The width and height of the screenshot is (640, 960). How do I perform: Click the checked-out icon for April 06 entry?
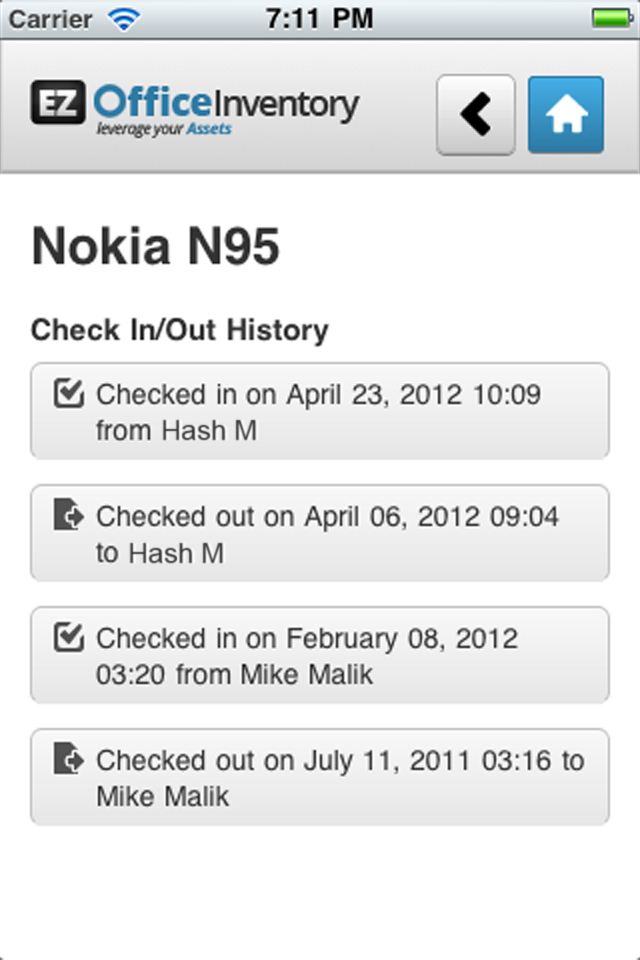click(x=68, y=516)
